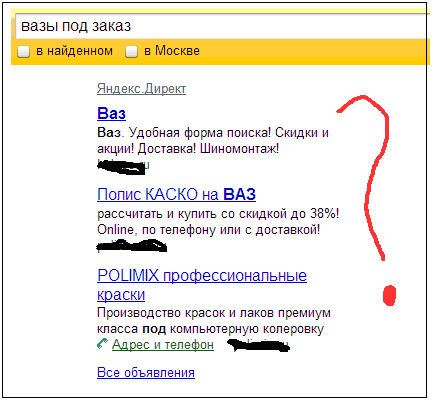Click the blacked-out URL beside 'Адрес и телефон'

258,345
